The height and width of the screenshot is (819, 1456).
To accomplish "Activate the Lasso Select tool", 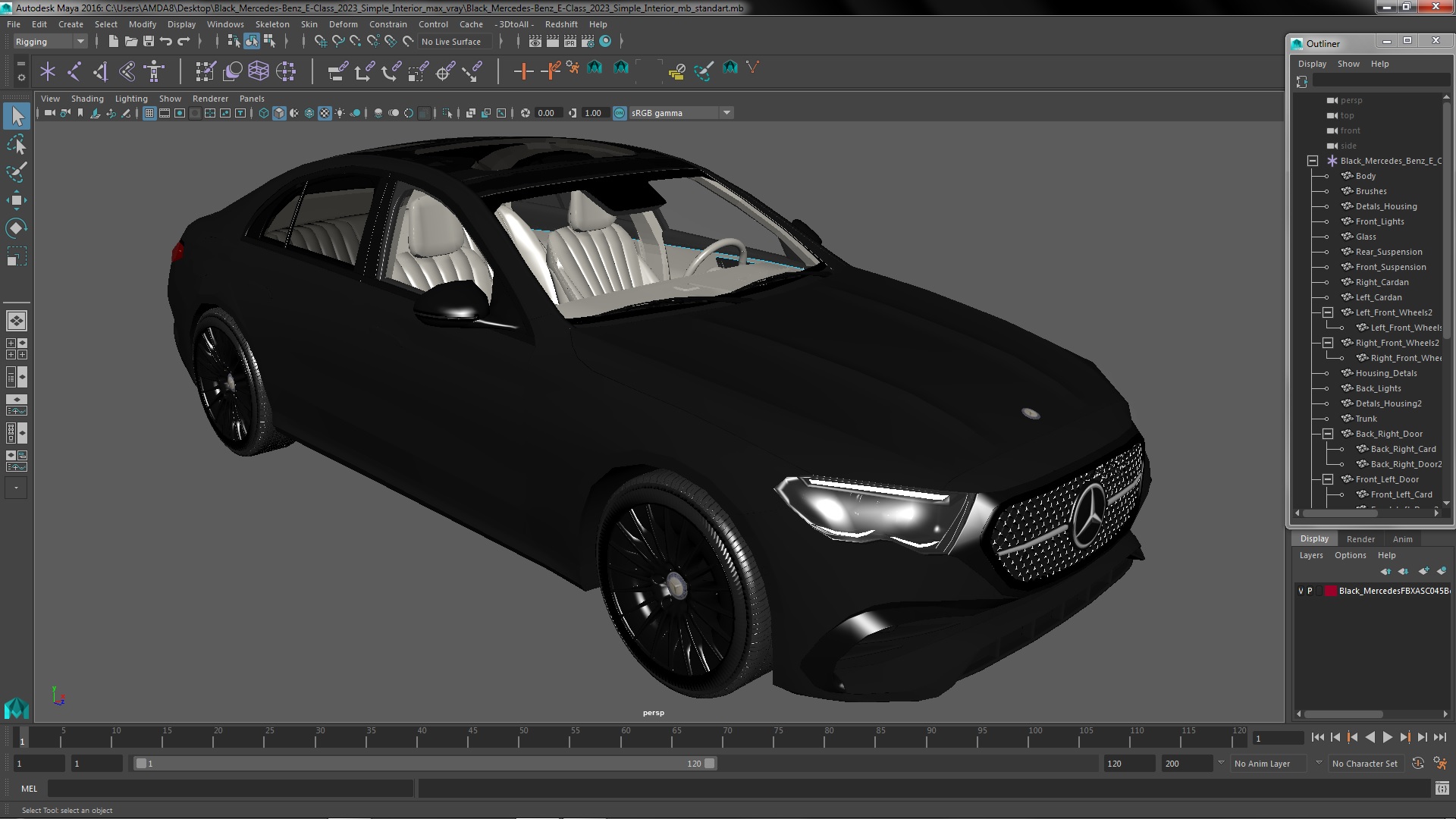I will pyautogui.click(x=17, y=144).
